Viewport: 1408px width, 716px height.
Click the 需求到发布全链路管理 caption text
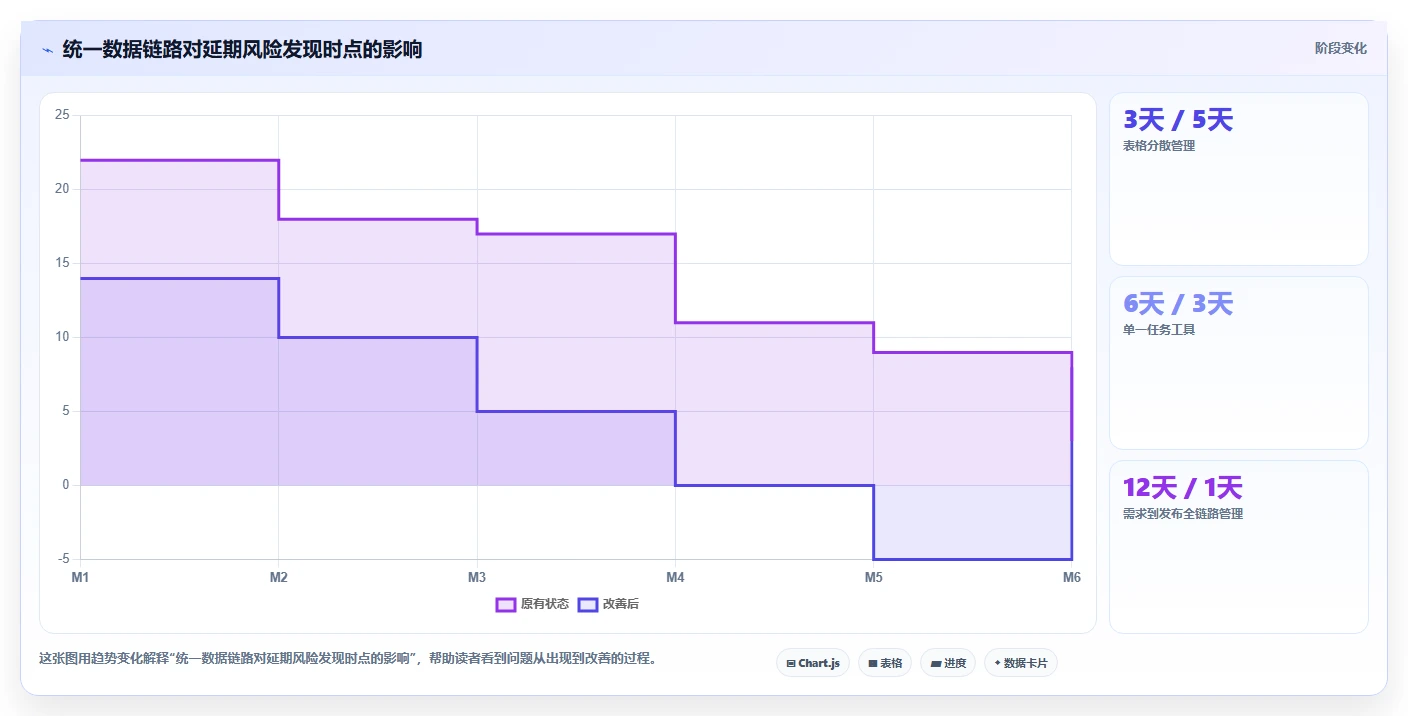pyautogui.click(x=1183, y=514)
